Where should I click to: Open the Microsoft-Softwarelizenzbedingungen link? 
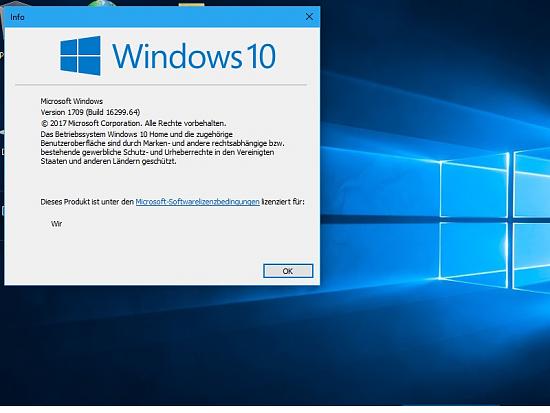pos(197,202)
